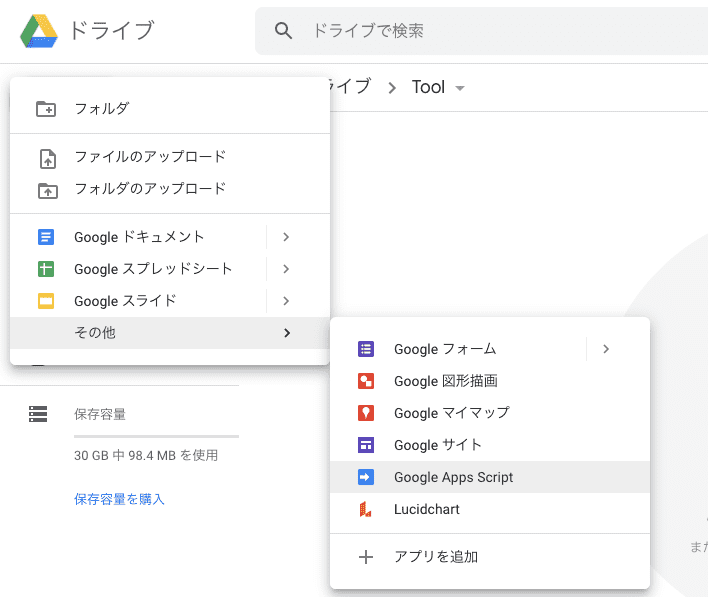This screenshot has width=708, height=597.
Task: Click the 保存容量を購入 link
Action: pyautogui.click(x=119, y=499)
